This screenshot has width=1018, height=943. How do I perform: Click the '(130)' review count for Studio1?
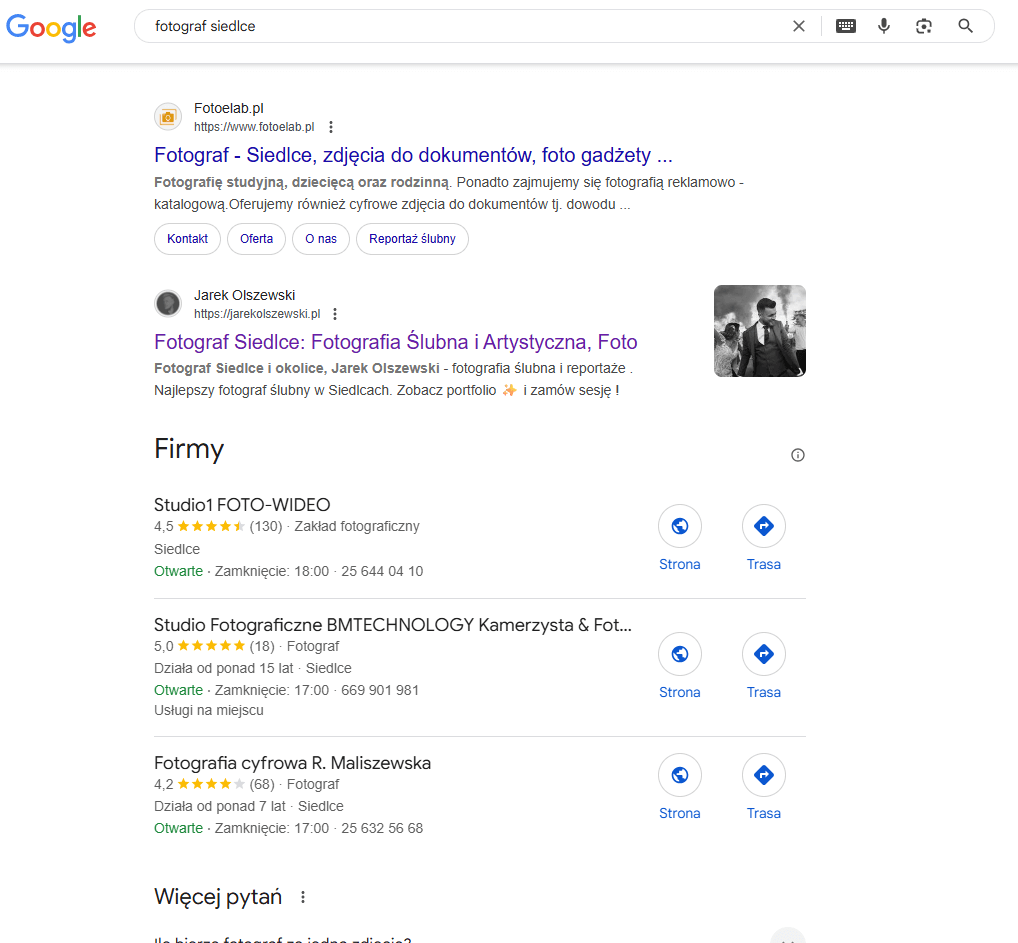[x=266, y=527]
